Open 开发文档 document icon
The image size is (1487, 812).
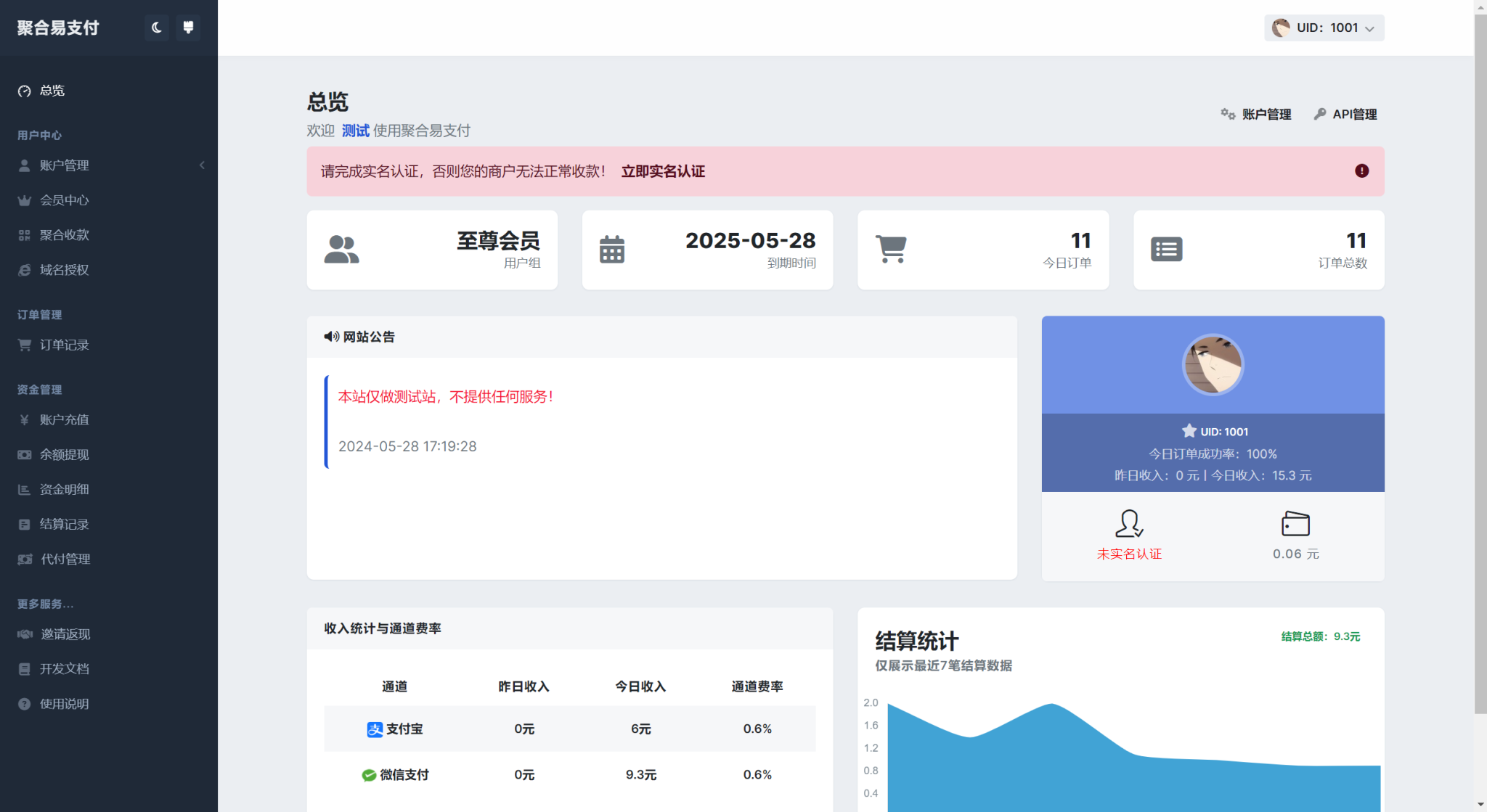[x=24, y=668]
